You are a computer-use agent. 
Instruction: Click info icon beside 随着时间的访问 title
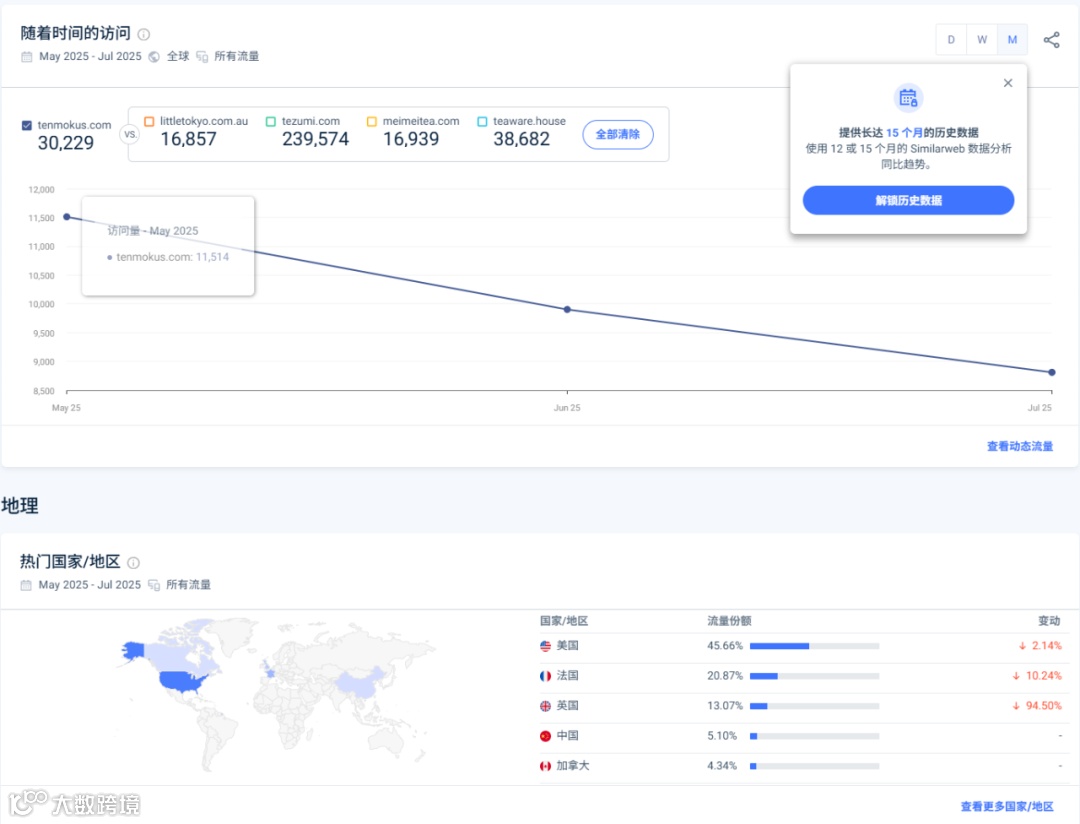tap(143, 34)
